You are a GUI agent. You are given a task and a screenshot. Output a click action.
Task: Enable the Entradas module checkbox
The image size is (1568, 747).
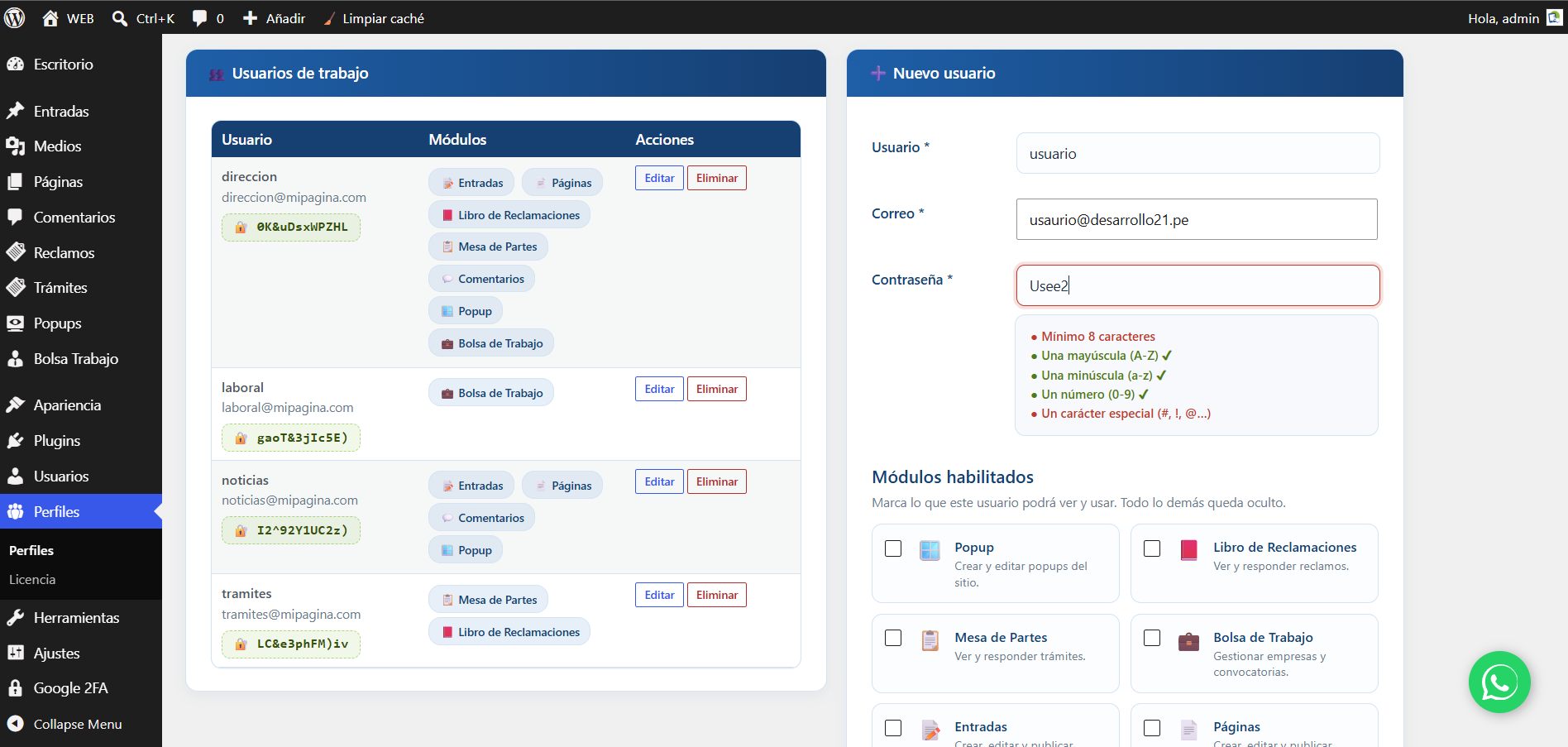(x=893, y=728)
